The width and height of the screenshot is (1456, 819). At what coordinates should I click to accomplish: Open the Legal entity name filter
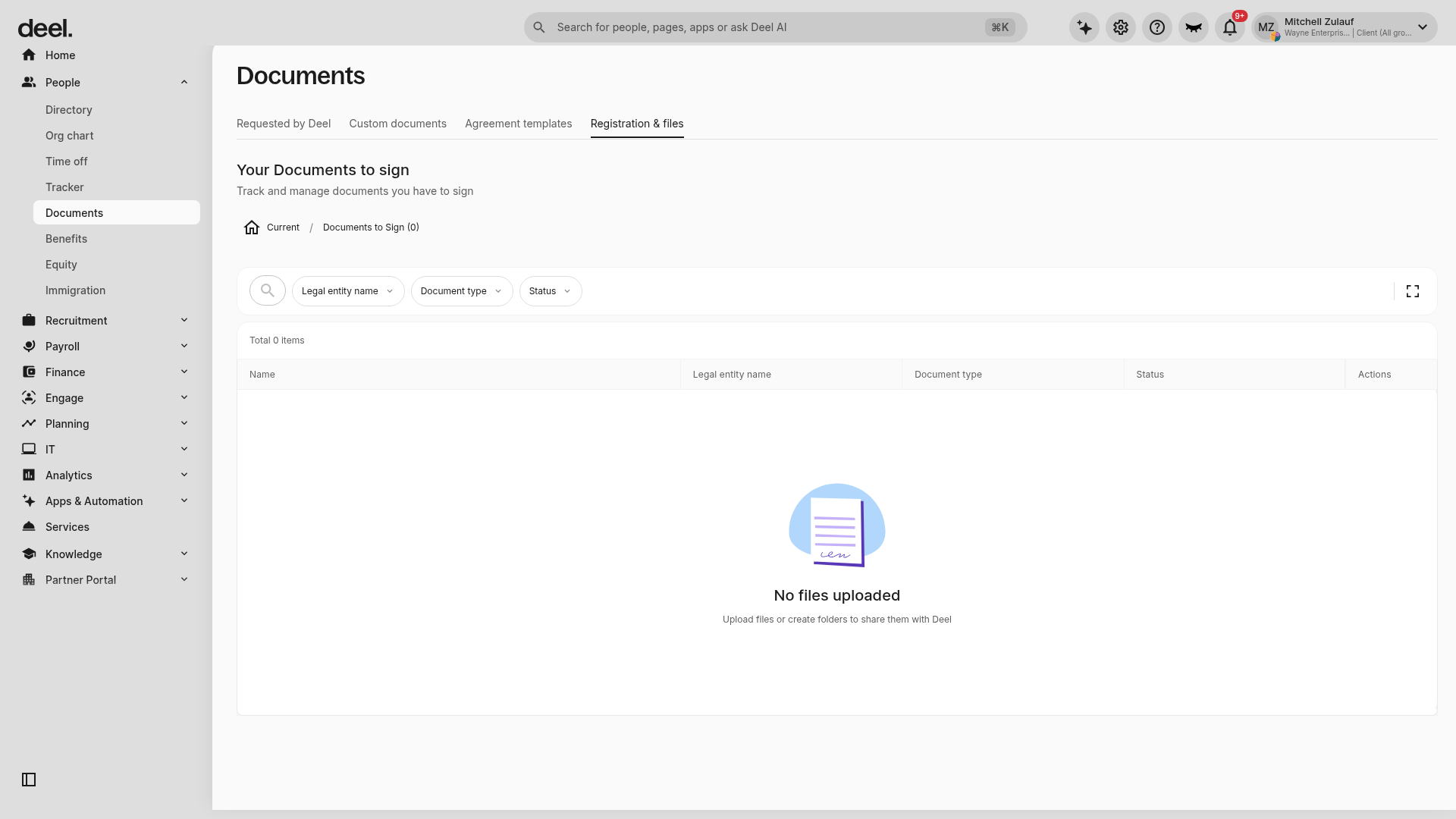tap(348, 291)
